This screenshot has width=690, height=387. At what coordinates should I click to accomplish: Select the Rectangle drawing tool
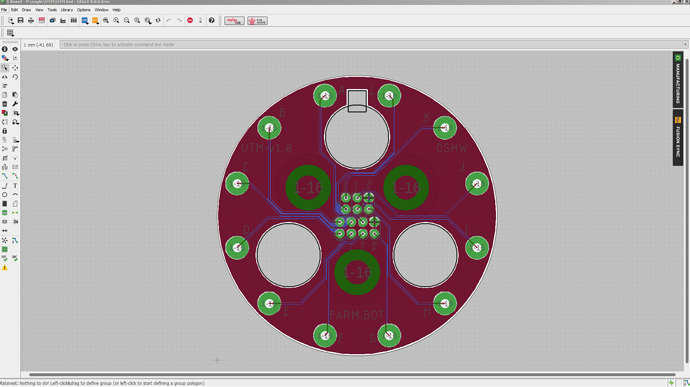pyautogui.click(x=5, y=204)
